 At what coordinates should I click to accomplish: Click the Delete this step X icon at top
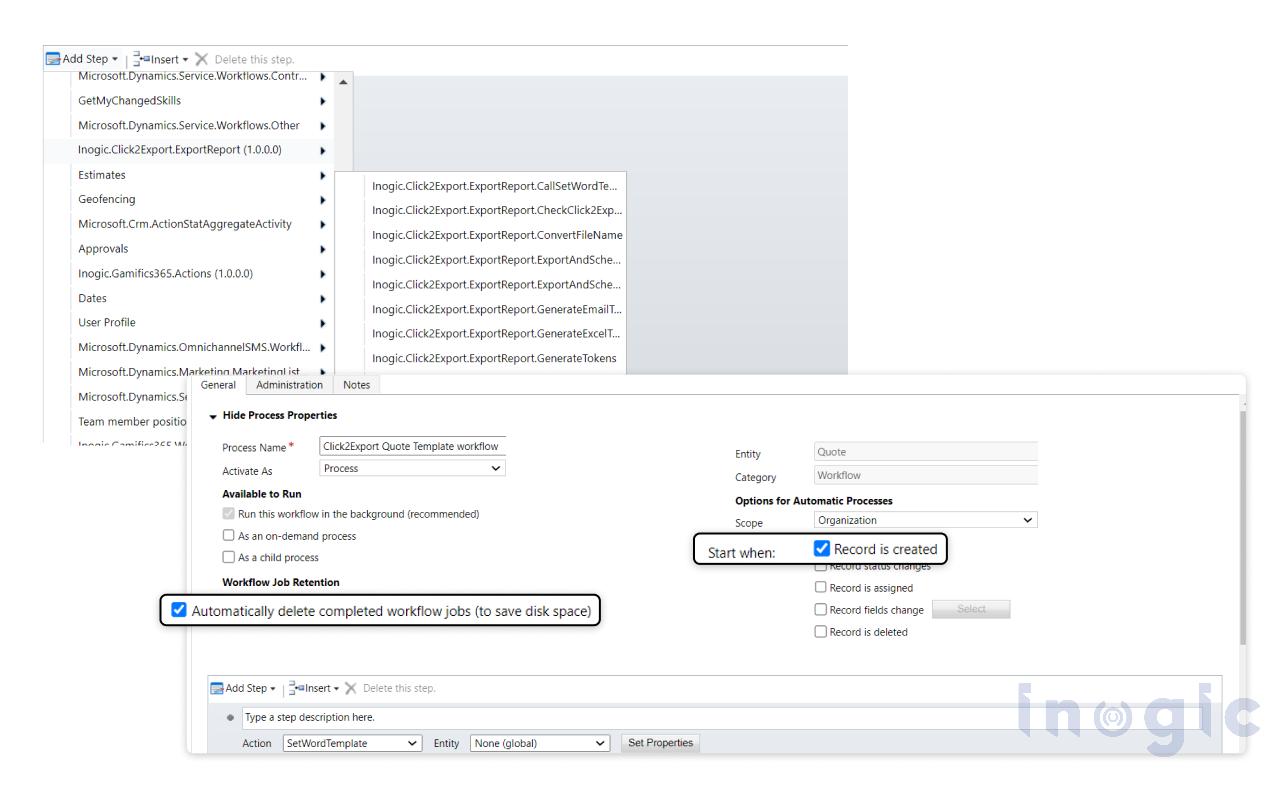(x=202, y=58)
